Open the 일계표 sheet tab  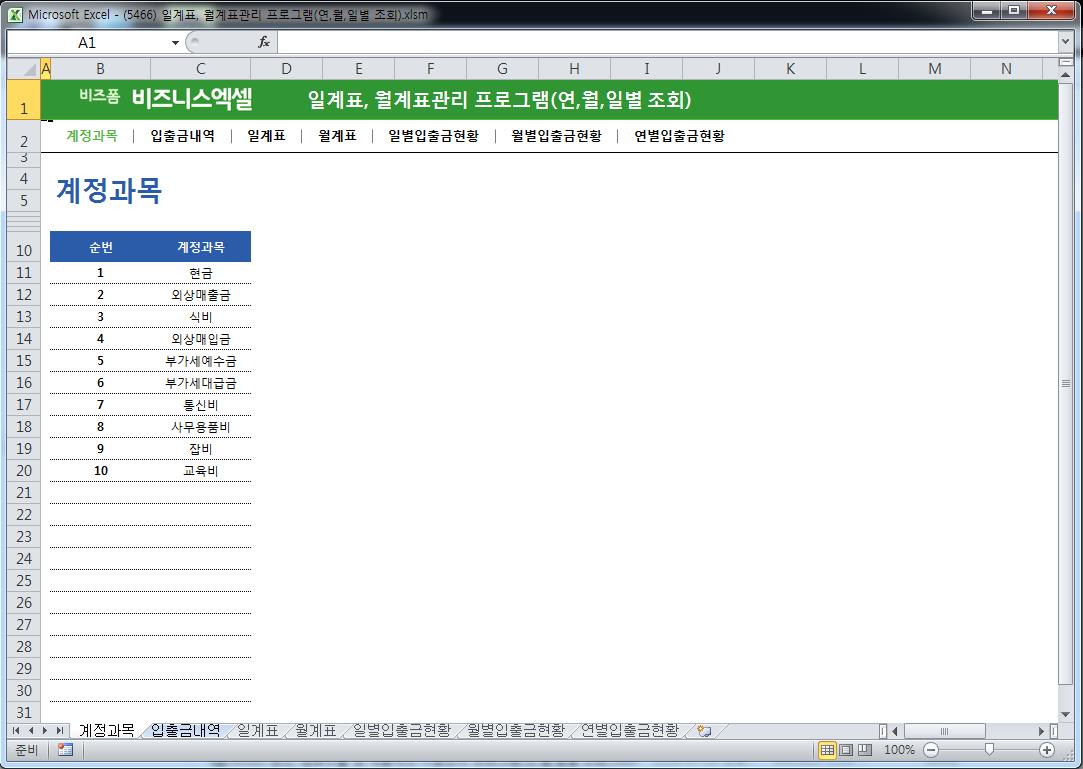[258, 730]
